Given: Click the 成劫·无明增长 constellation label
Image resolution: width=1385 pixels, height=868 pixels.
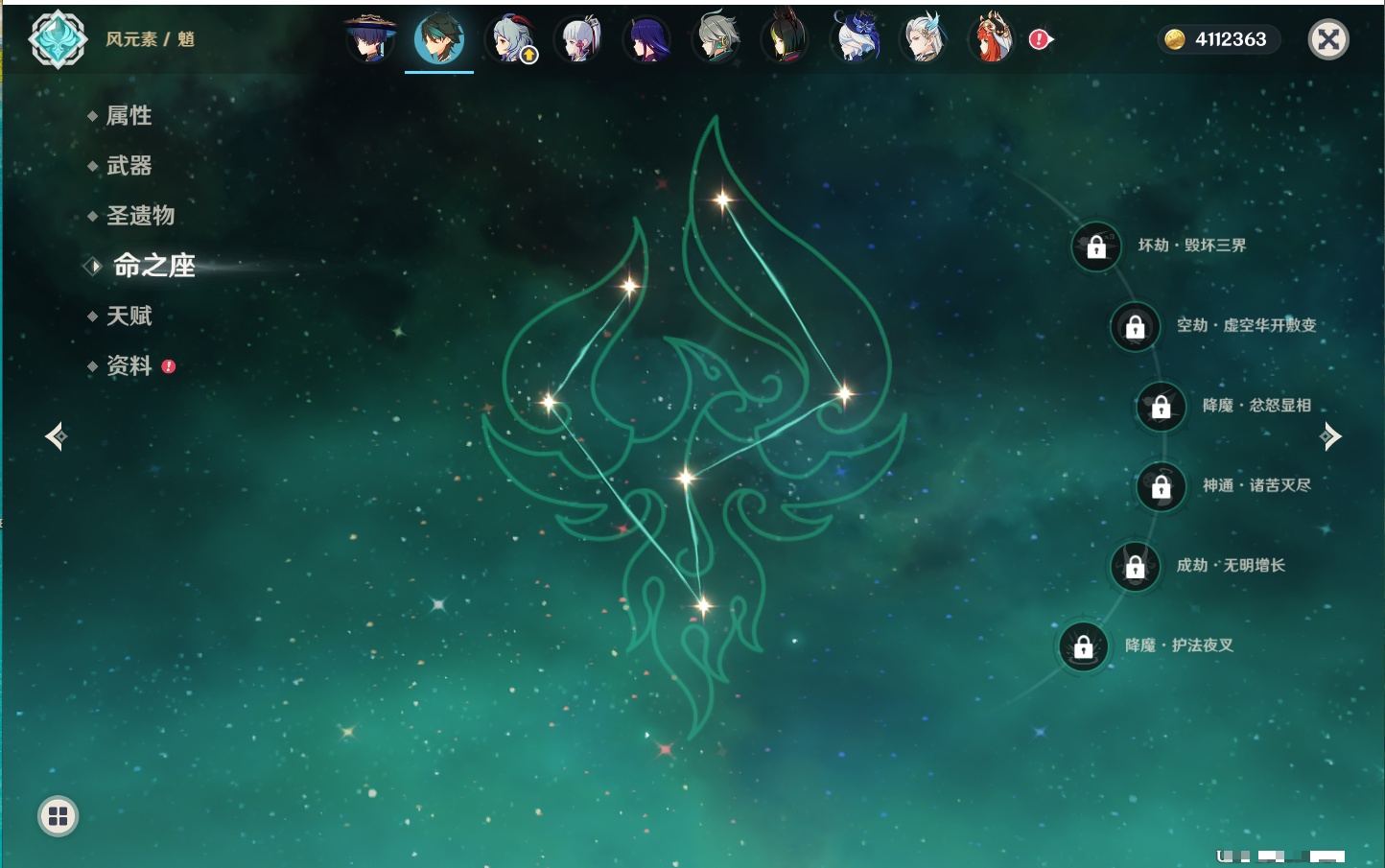Looking at the screenshot, I should click(x=1231, y=565).
